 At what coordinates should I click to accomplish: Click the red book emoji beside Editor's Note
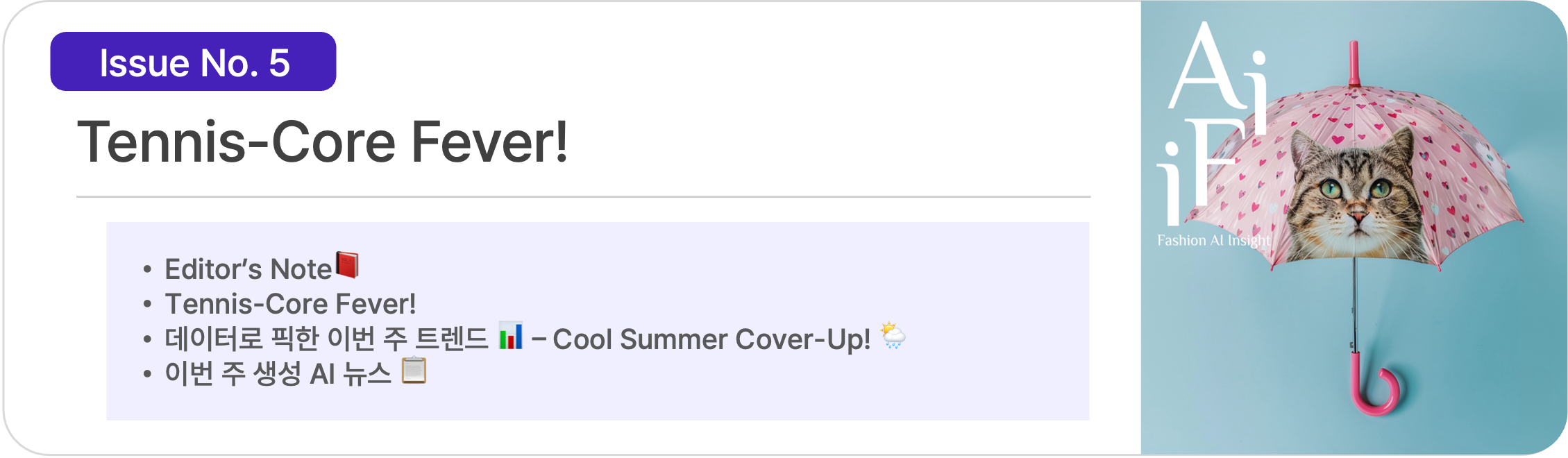pos(347,265)
